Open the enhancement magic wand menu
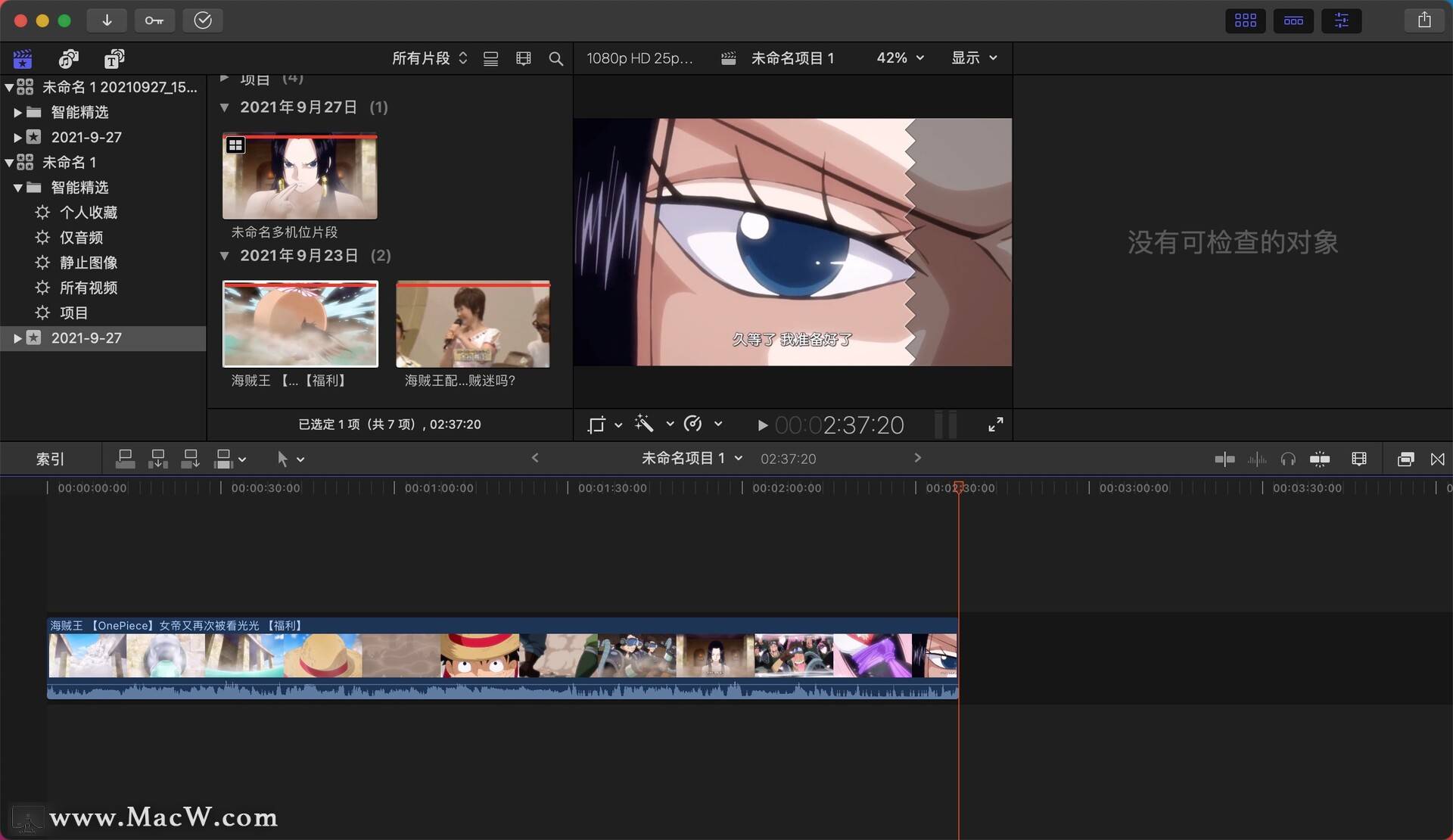This screenshot has width=1453, height=840. coord(654,424)
